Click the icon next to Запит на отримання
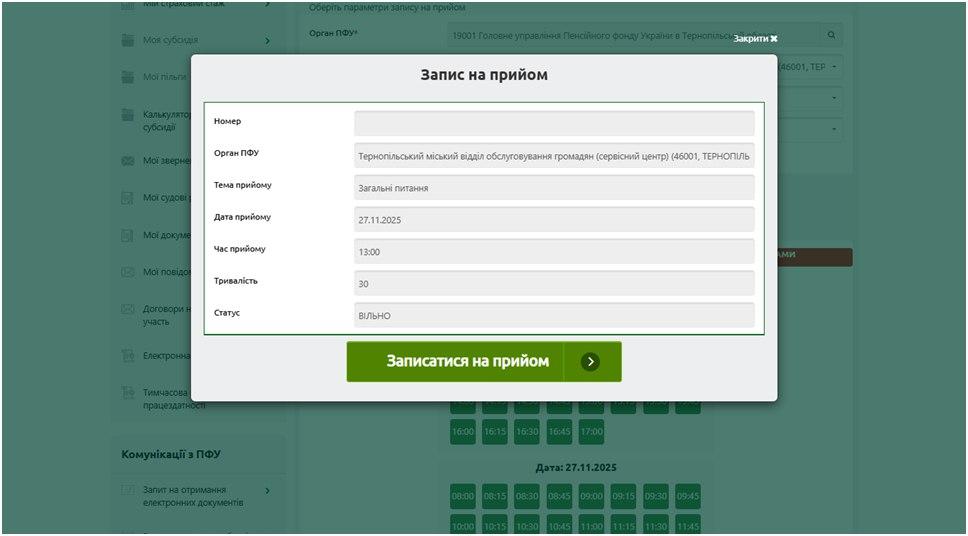968x536 pixels. tap(127, 490)
